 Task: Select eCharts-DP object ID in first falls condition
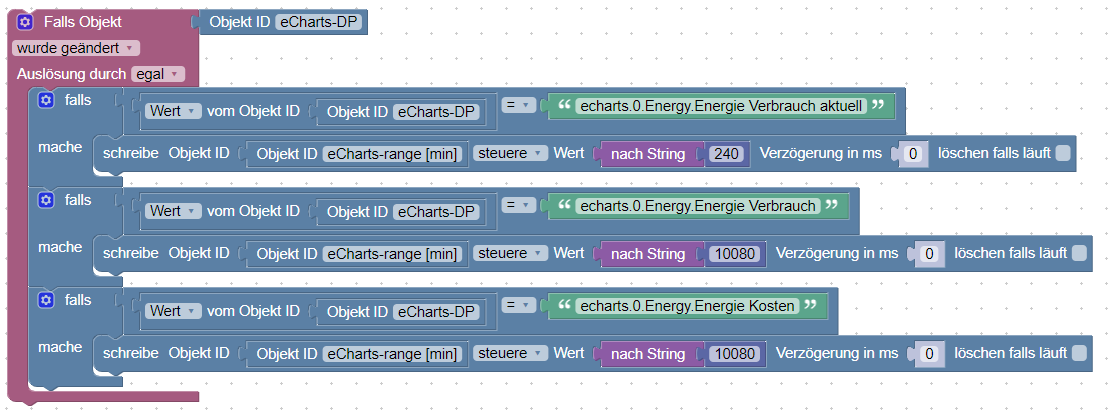tap(436, 112)
